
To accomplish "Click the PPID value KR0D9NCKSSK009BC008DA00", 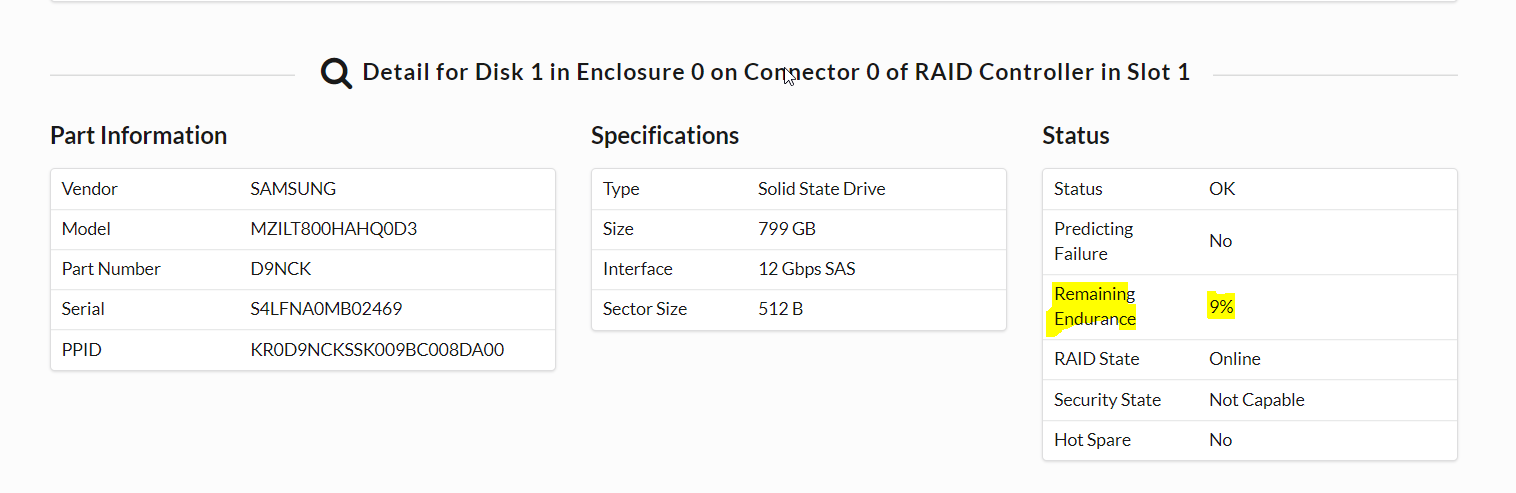I will pyautogui.click(x=377, y=350).
